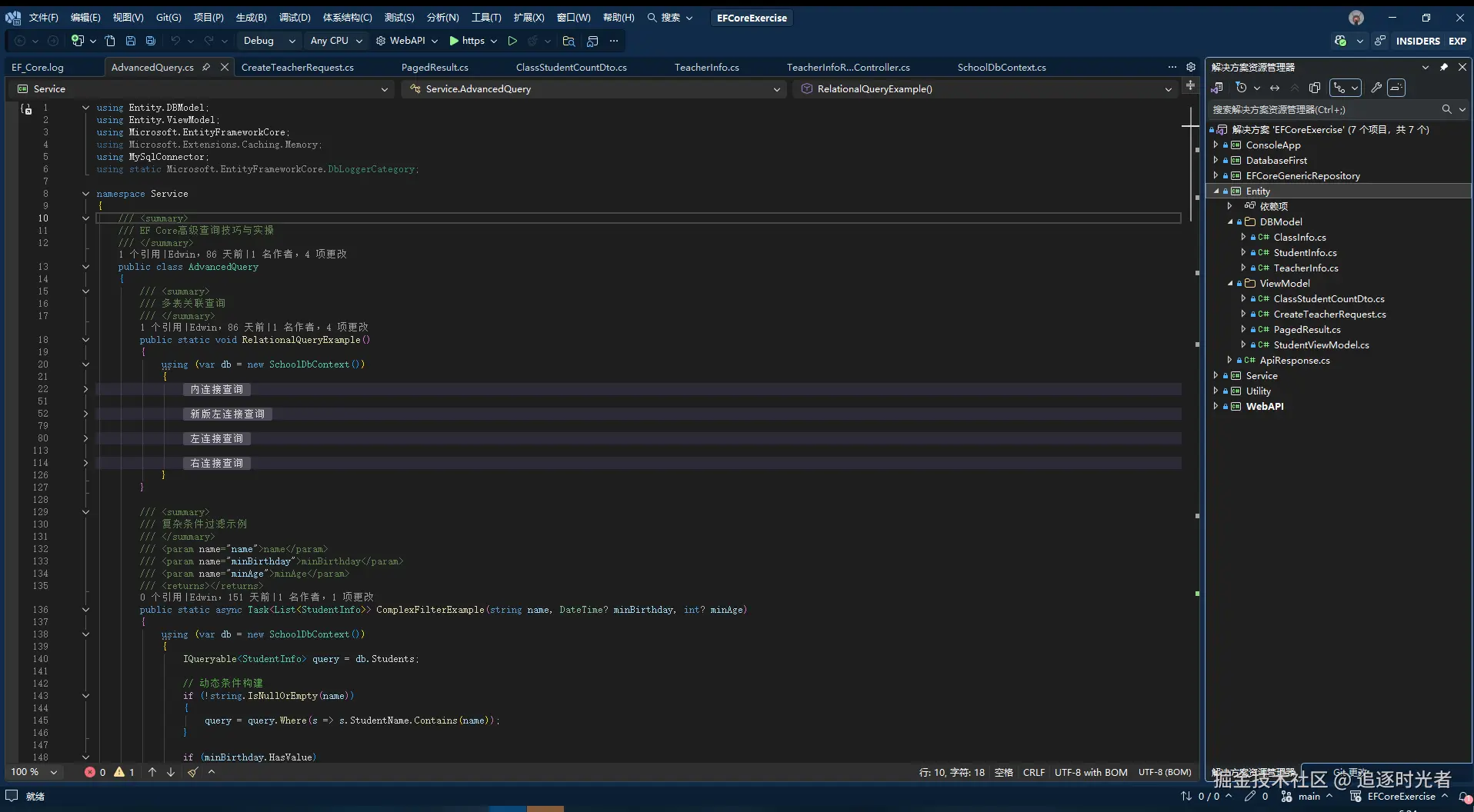Open the Service.AdvancedQuery type dropdown
This screenshot has height=812, width=1474.
coord(594,89)
